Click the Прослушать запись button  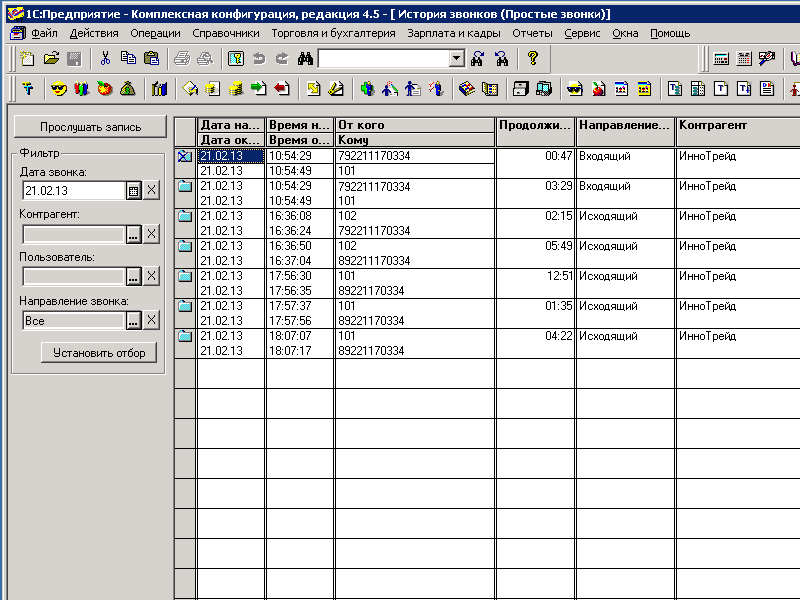(x=90, y=127)
